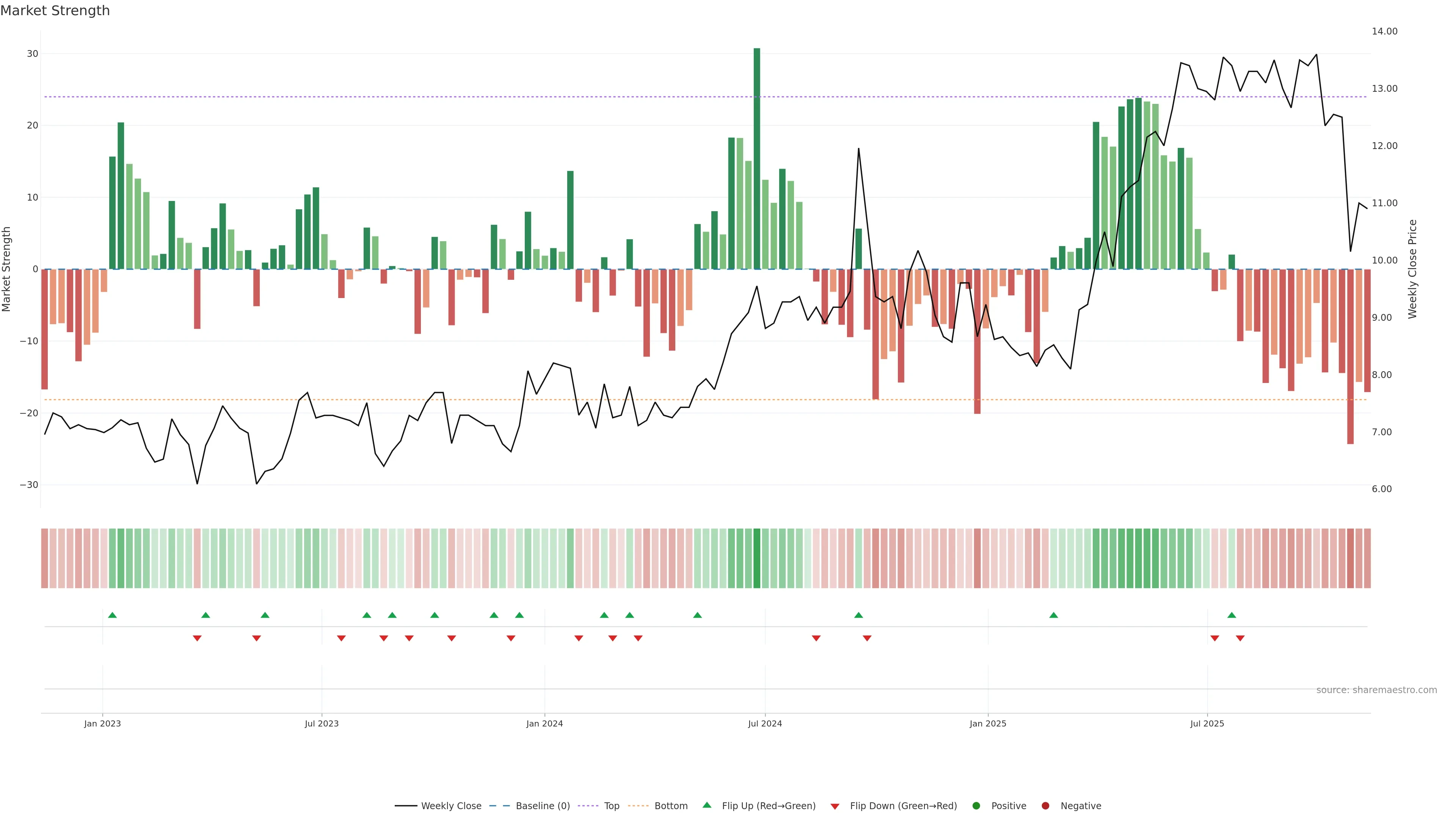Click the Jul 2025 x-axis label
1456x819 pixels.
click(1207, 723)
